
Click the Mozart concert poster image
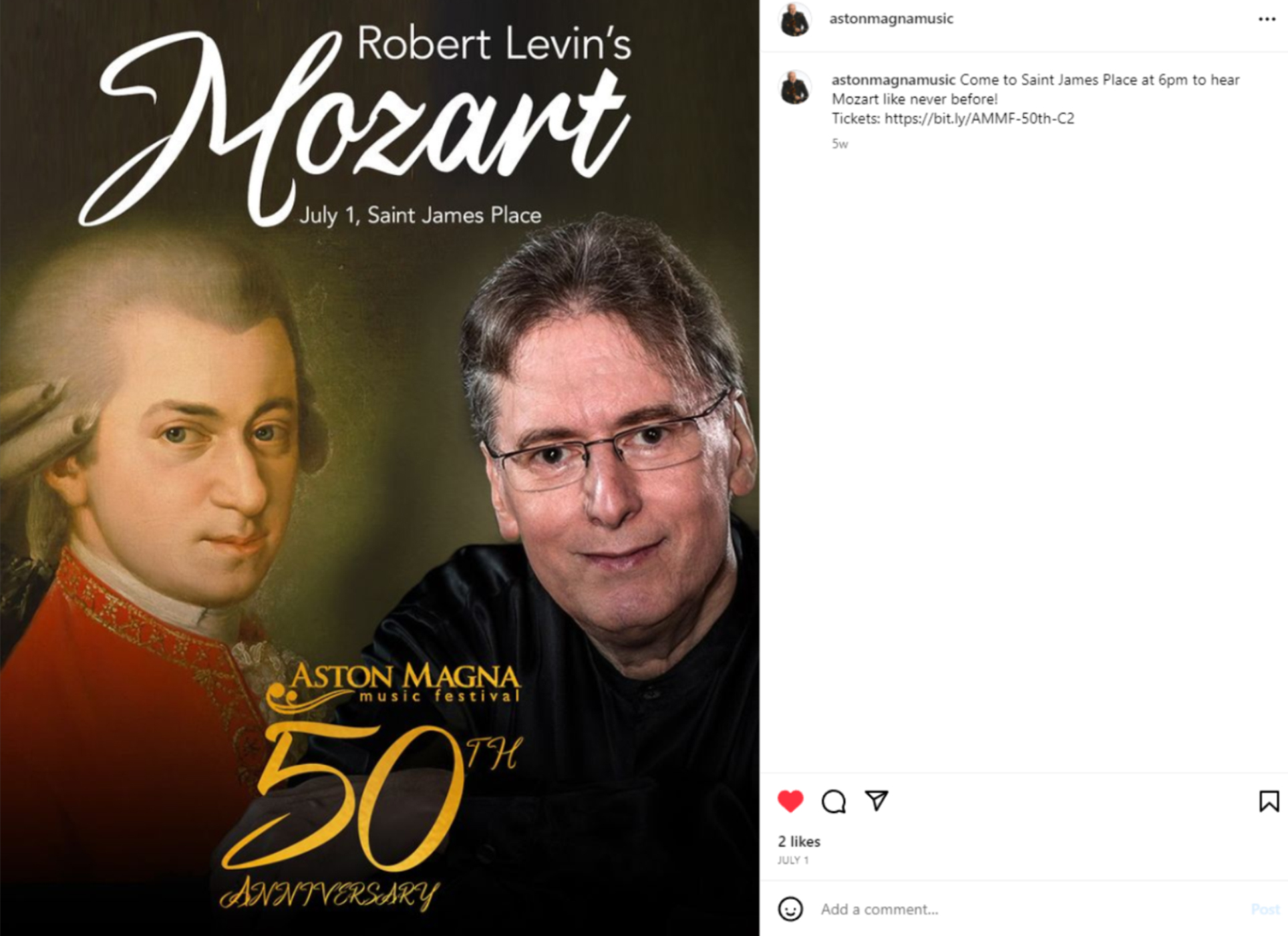click(379, 468)
